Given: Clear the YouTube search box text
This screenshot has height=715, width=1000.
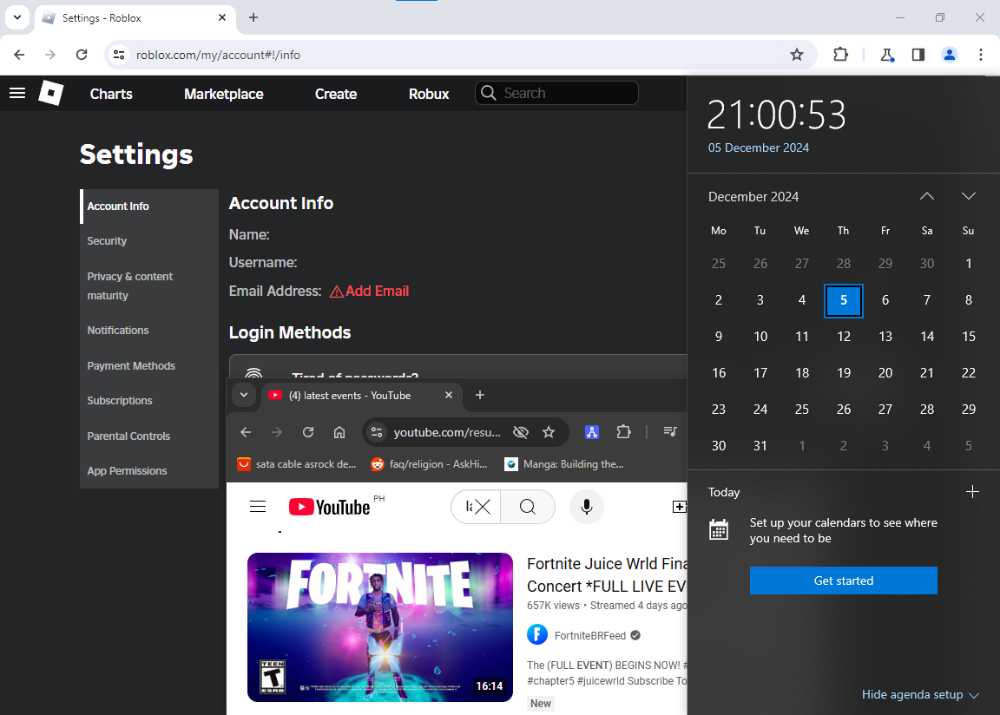Looking at the screenshot, I should (x=483, y=507).
